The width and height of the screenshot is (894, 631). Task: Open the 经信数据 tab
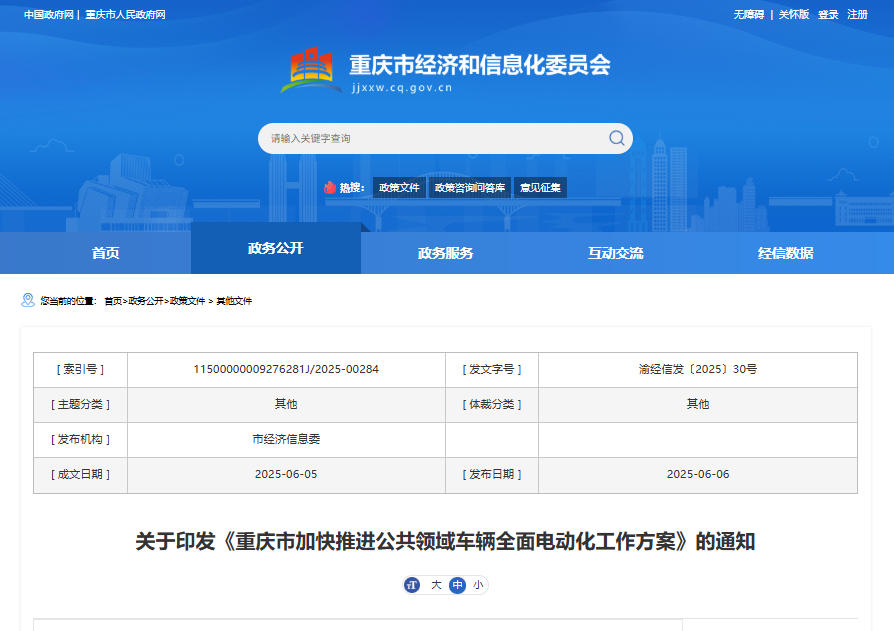[x=785, y=253]
